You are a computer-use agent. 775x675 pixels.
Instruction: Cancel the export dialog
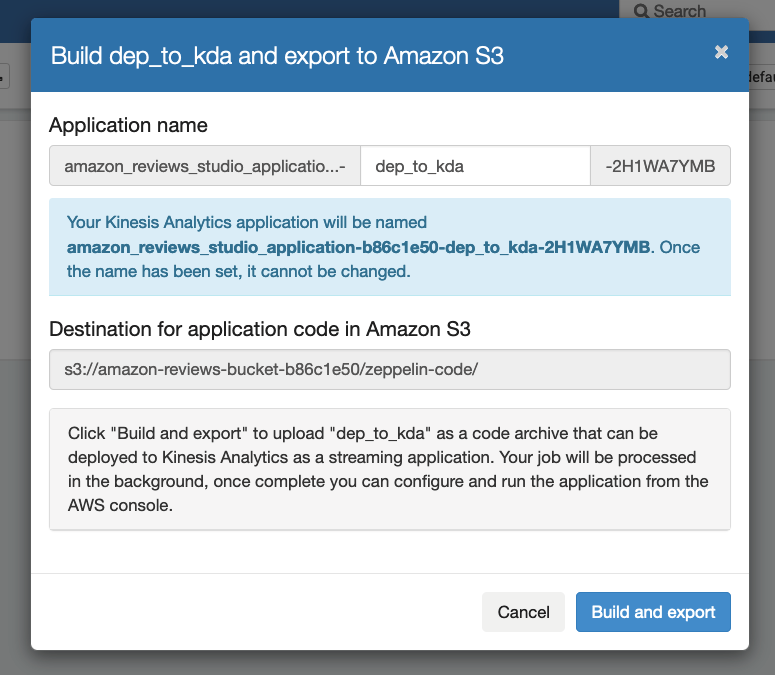pyautogui.click(x=524, y=612)
